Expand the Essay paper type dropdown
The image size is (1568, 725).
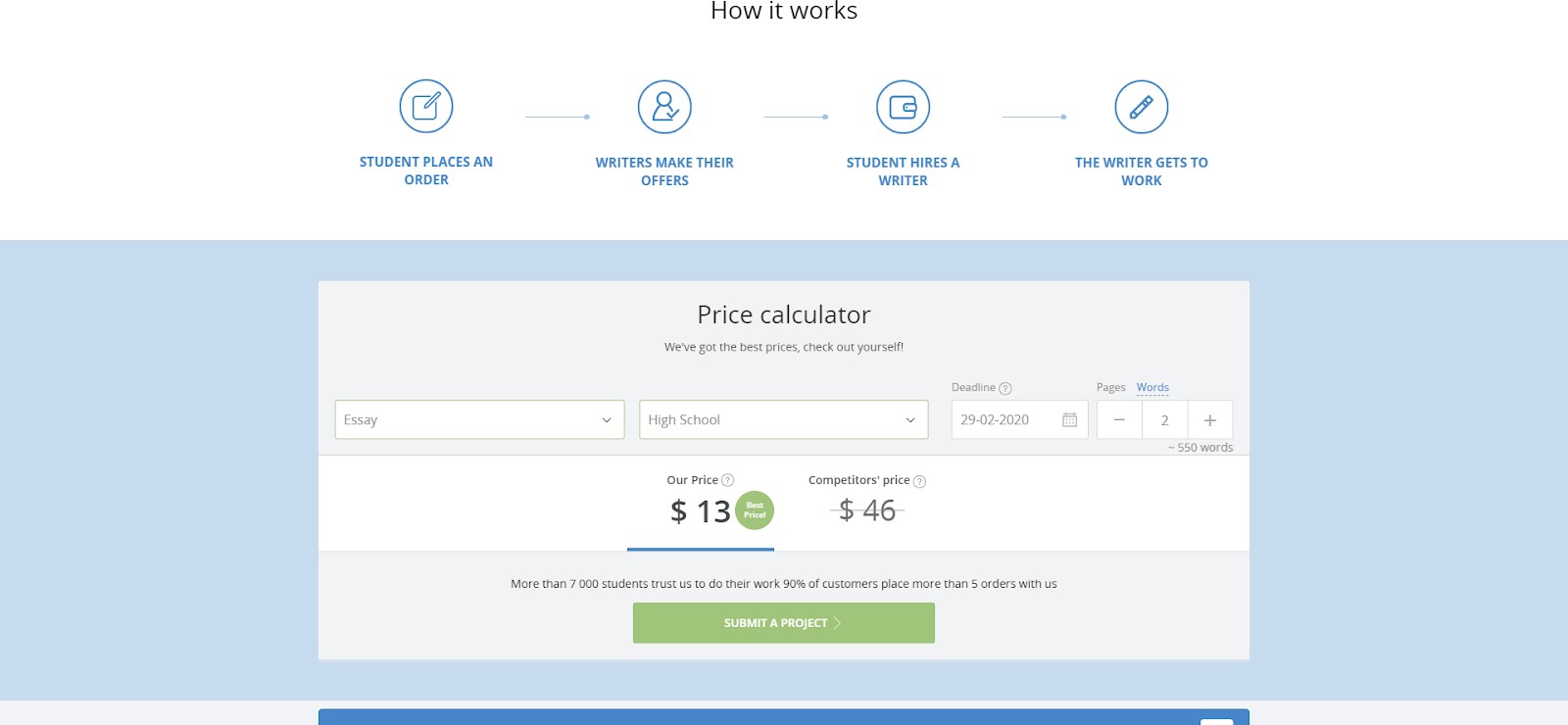click(x=479, y=419)
